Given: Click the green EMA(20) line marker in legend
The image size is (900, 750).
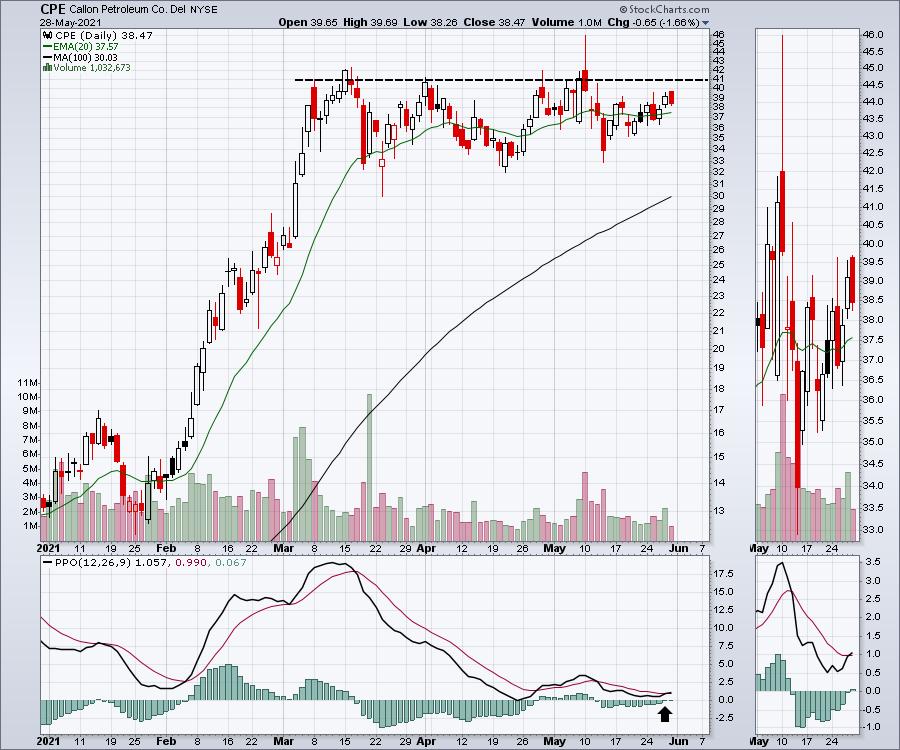Looking at the screenshot, I should point(48,46).
